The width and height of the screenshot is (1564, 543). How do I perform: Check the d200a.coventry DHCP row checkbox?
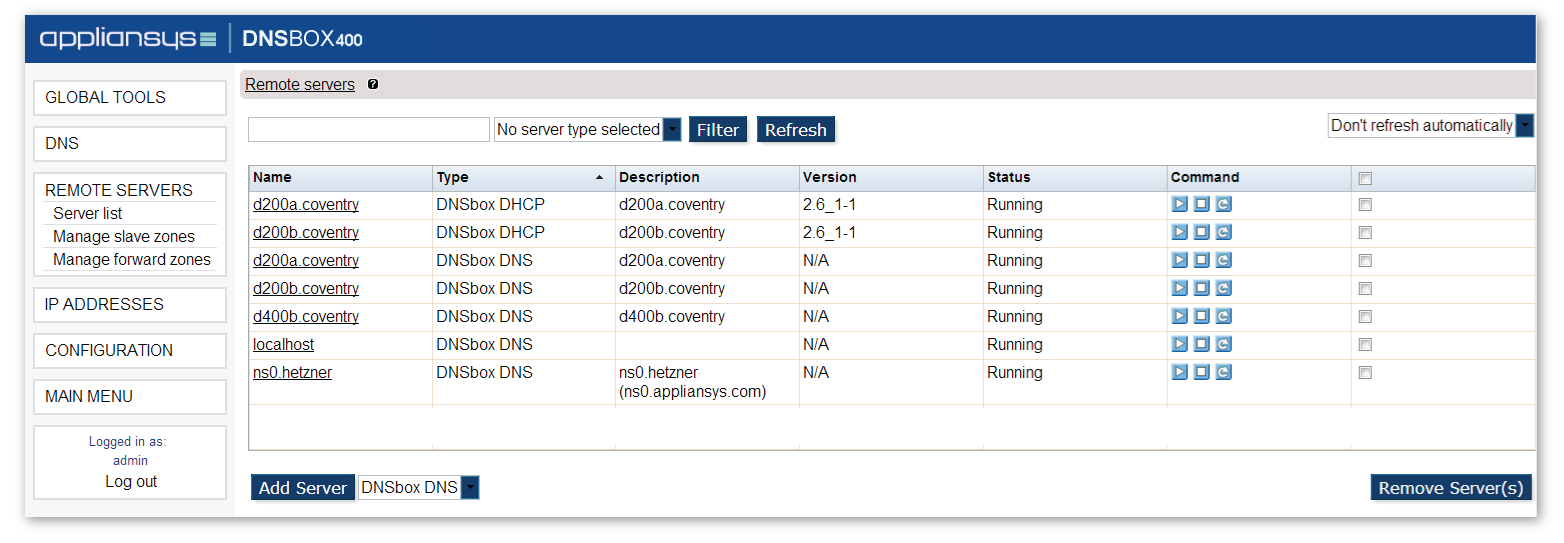coord(1365,204)
